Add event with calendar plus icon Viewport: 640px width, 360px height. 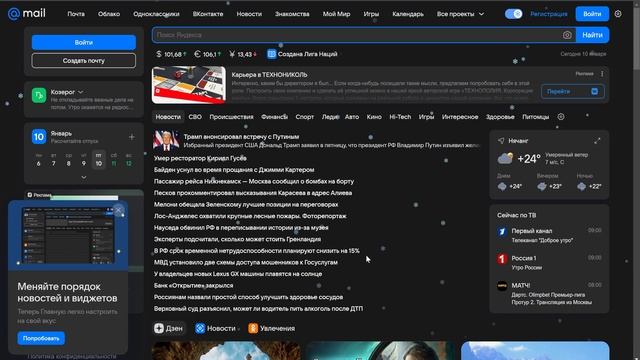coord(131,137)
